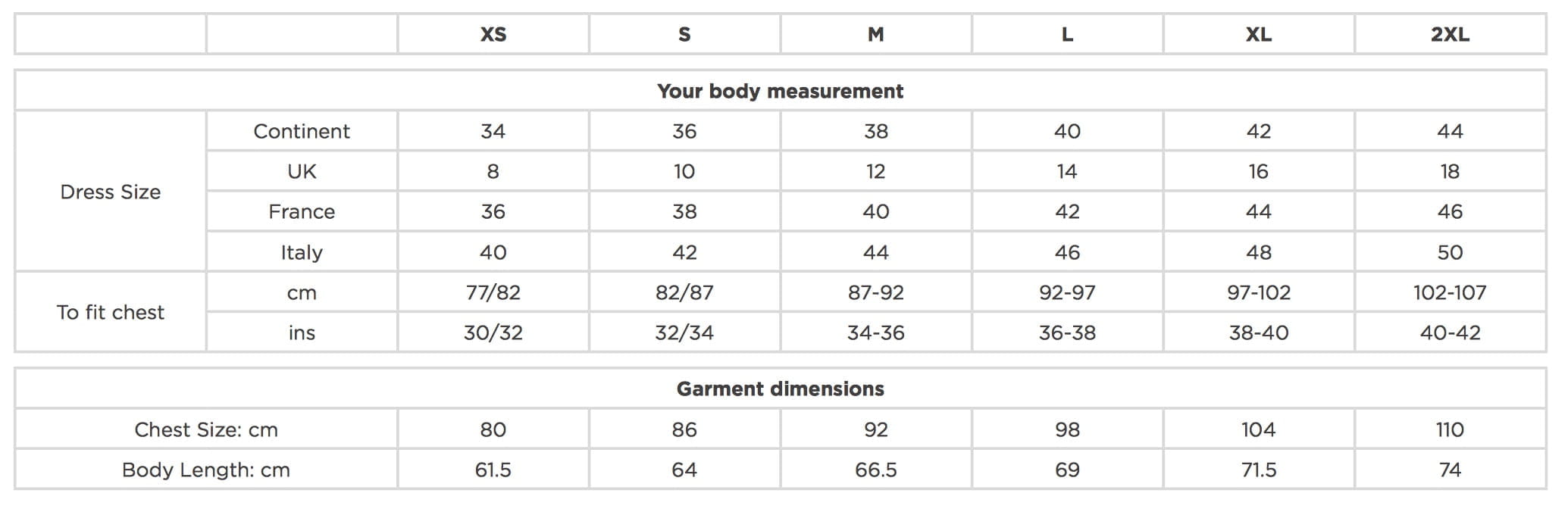Viewport: 1568px width, 512px height.
Task: Click the "Dress Size" row group label
Action: pos(111,192)
